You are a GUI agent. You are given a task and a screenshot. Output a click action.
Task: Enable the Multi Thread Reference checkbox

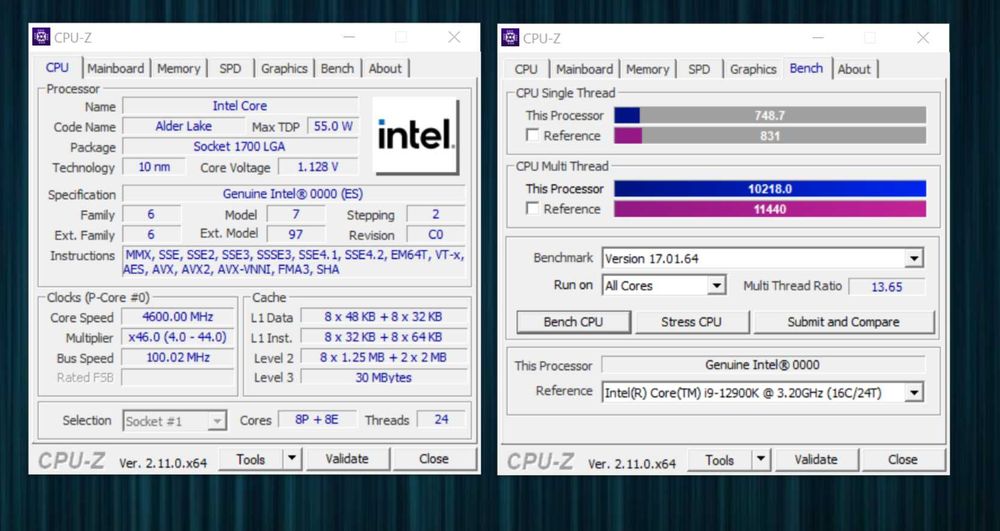click(532, 208)
